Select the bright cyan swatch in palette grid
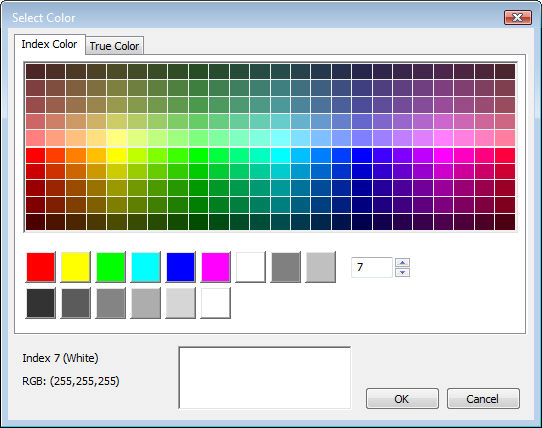542x428 pixels. click(x=280, y=155)
